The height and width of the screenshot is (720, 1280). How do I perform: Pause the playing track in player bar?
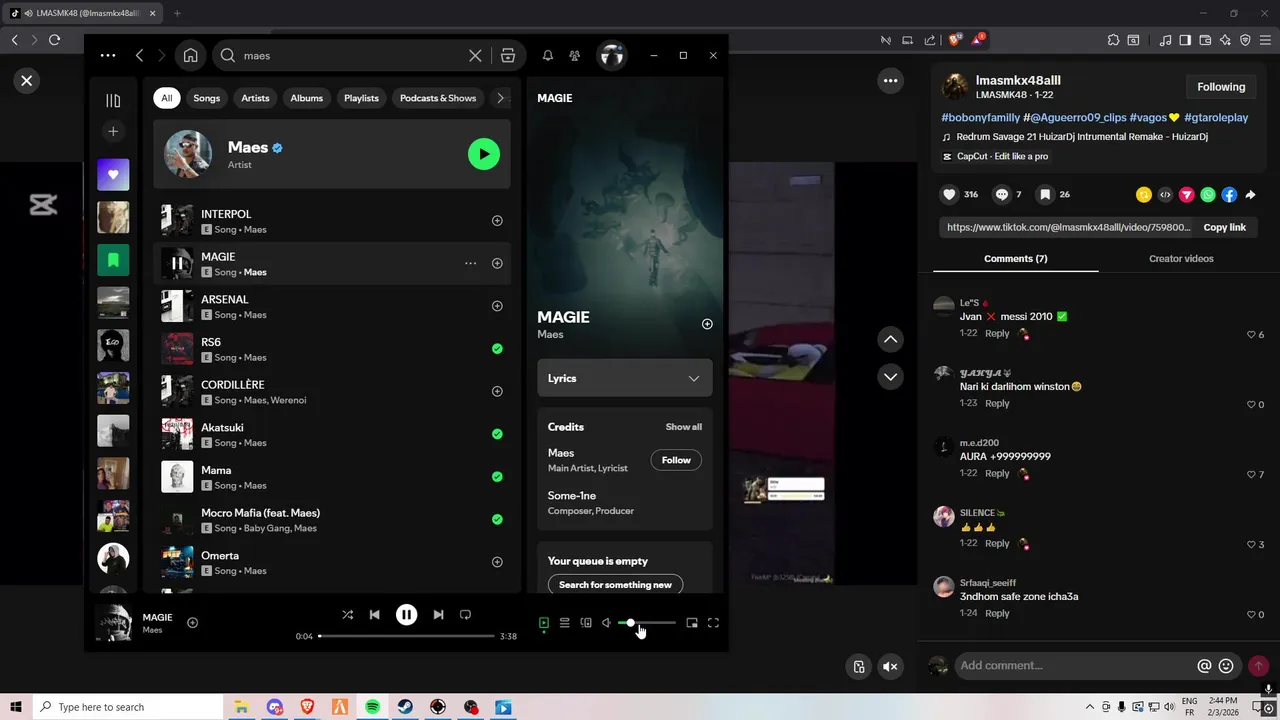click(406, 615)
